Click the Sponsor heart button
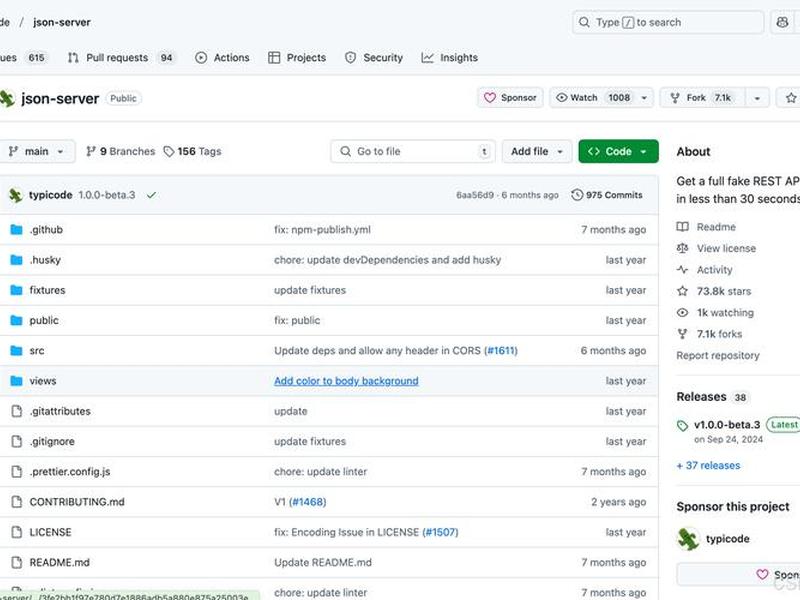 coord(510,97)
